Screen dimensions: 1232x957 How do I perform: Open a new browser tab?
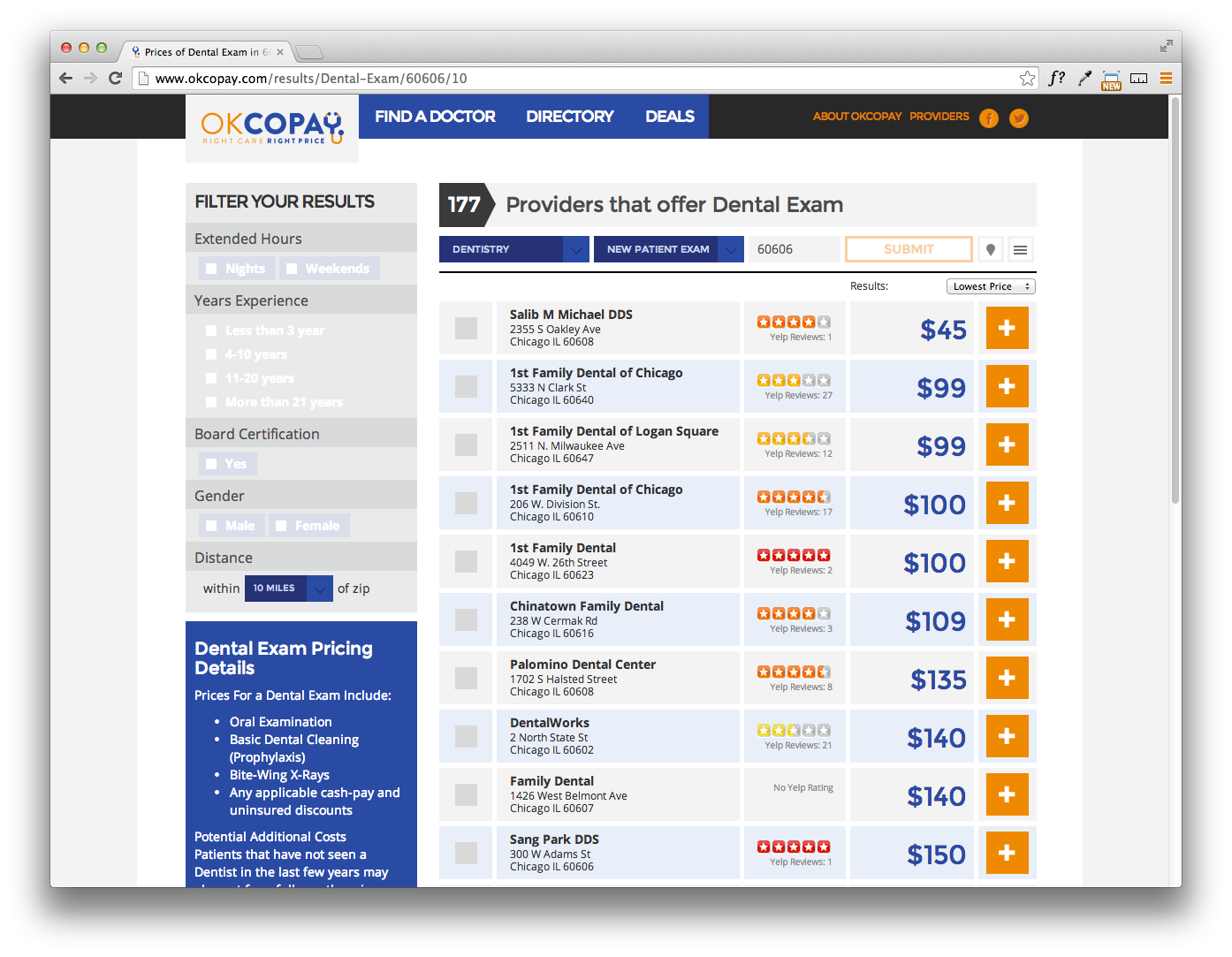coord(308,51)
